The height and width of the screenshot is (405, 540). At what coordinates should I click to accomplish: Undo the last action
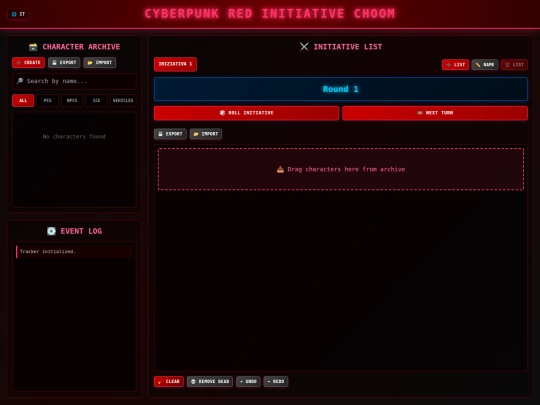point(248,381)
